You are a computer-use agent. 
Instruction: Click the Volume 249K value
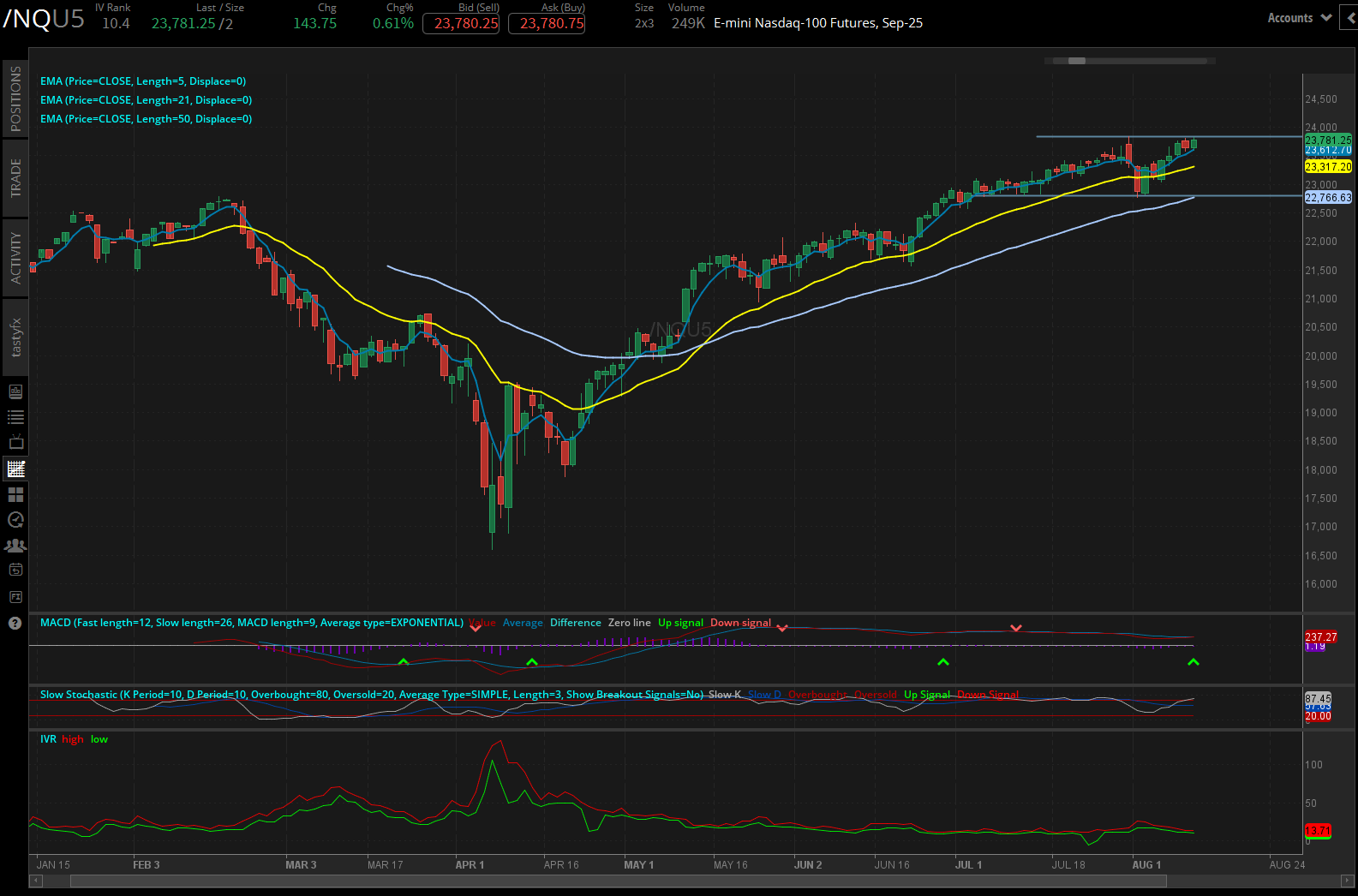(688, 23)
